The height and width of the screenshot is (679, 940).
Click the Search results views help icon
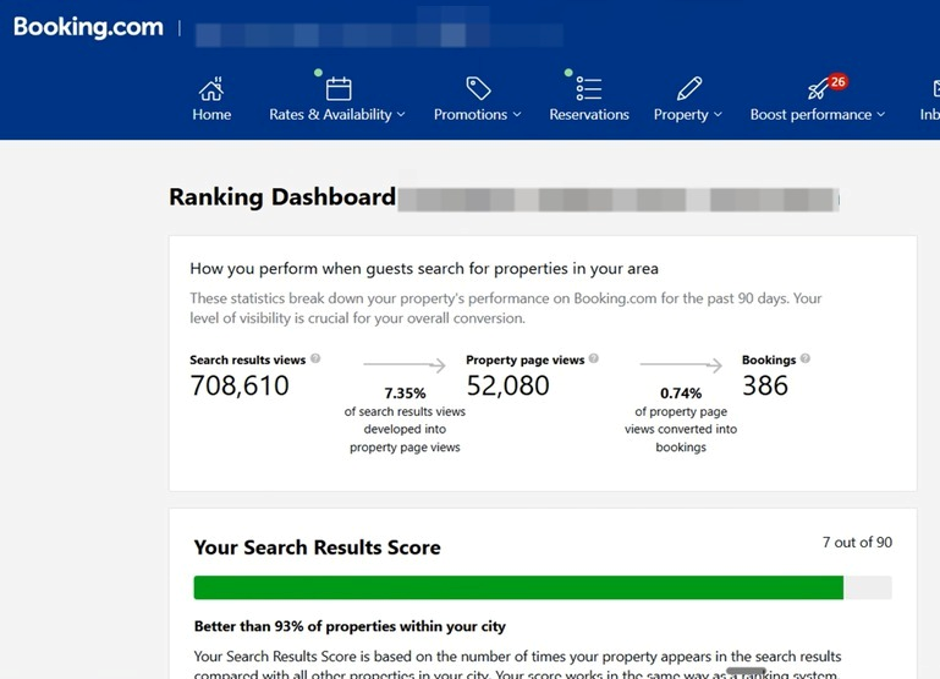click(x=315, y=358)
